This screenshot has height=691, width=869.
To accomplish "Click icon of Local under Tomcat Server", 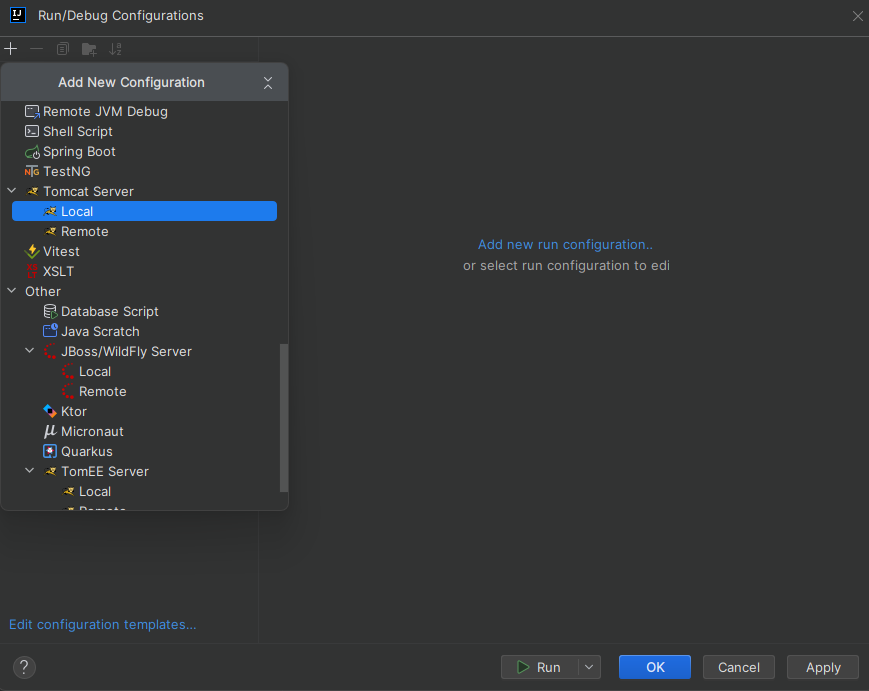I will pyautogui.click(x=50, y=211).
